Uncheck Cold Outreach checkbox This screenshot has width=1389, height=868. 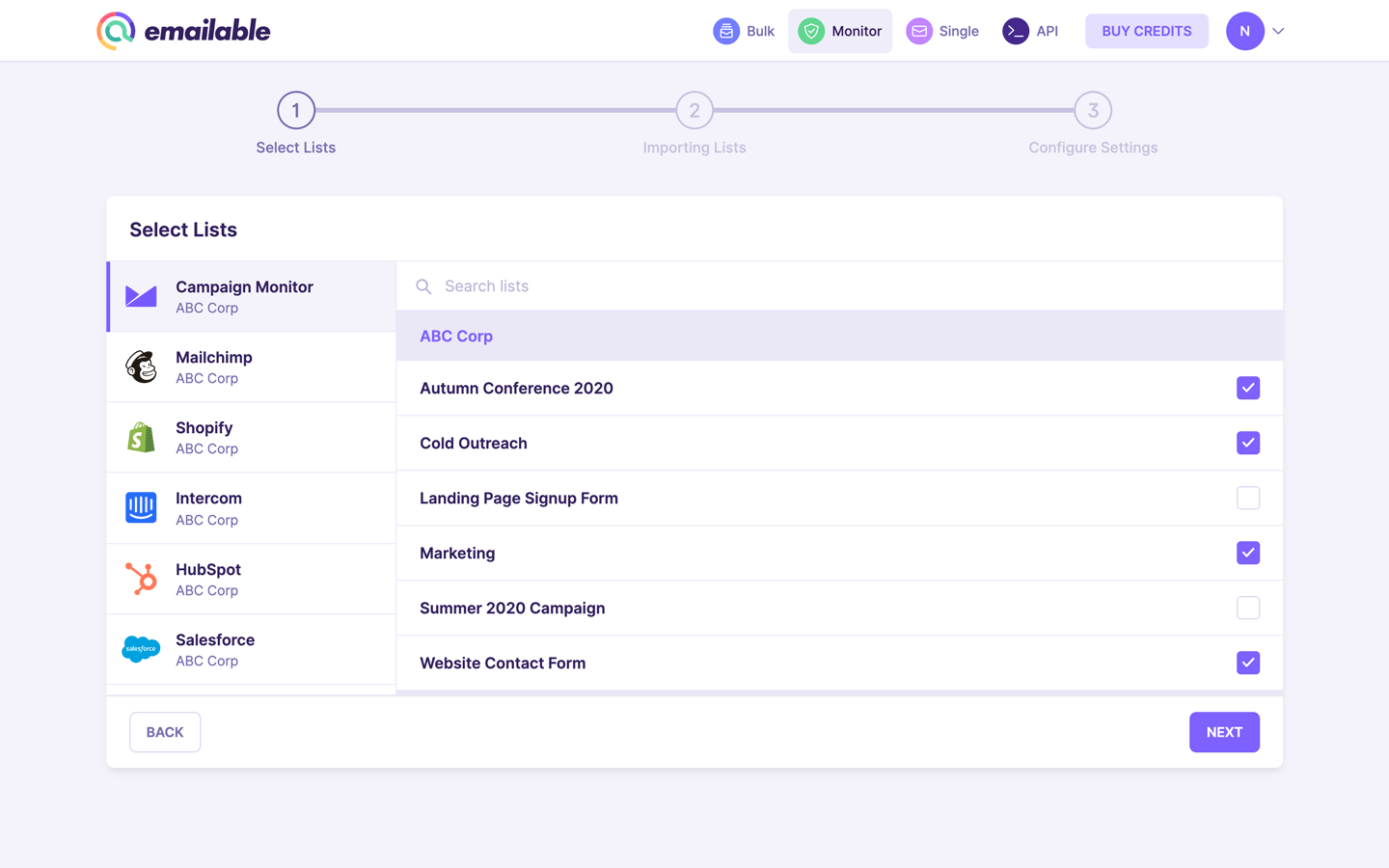coord(1248,443)
